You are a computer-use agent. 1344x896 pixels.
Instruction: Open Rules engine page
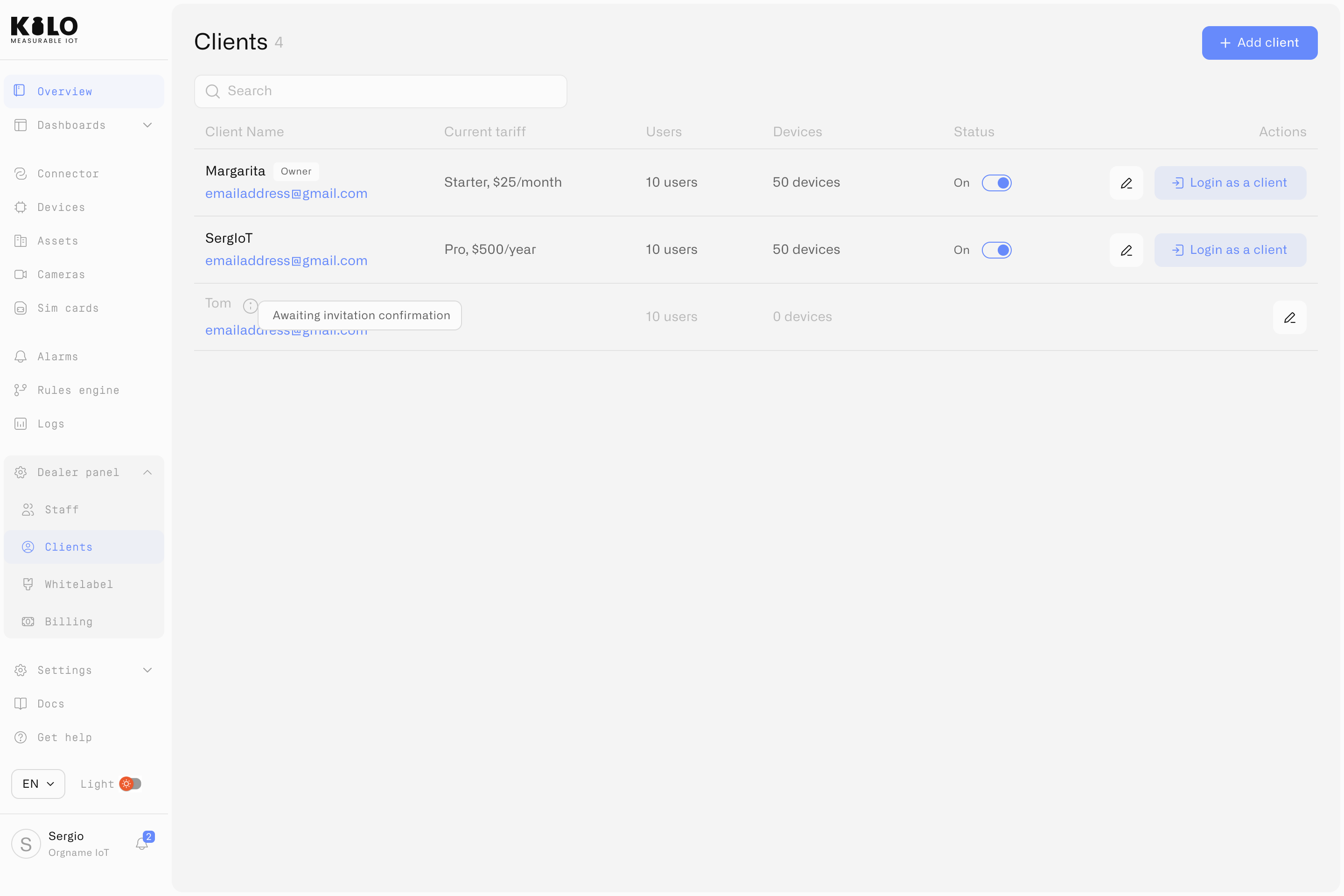pyautogui.click(x=84, y=390)
